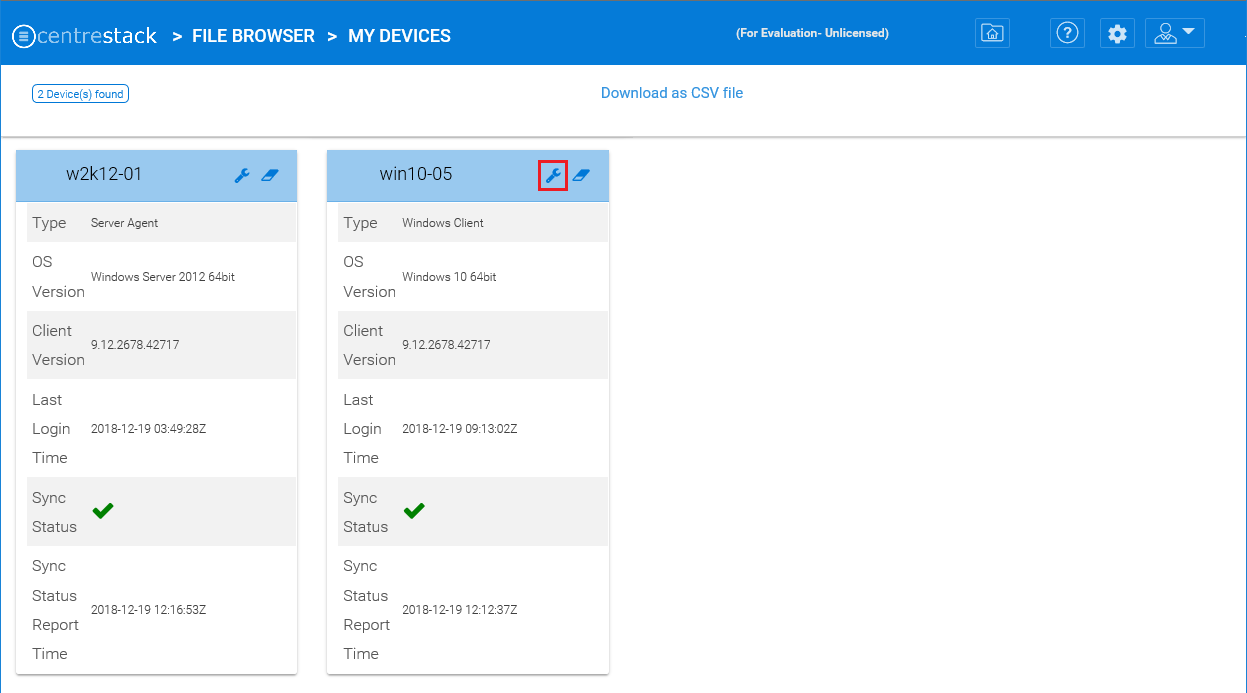
Task: Open help question mark icon
Action: click(x=1068, y=33)
